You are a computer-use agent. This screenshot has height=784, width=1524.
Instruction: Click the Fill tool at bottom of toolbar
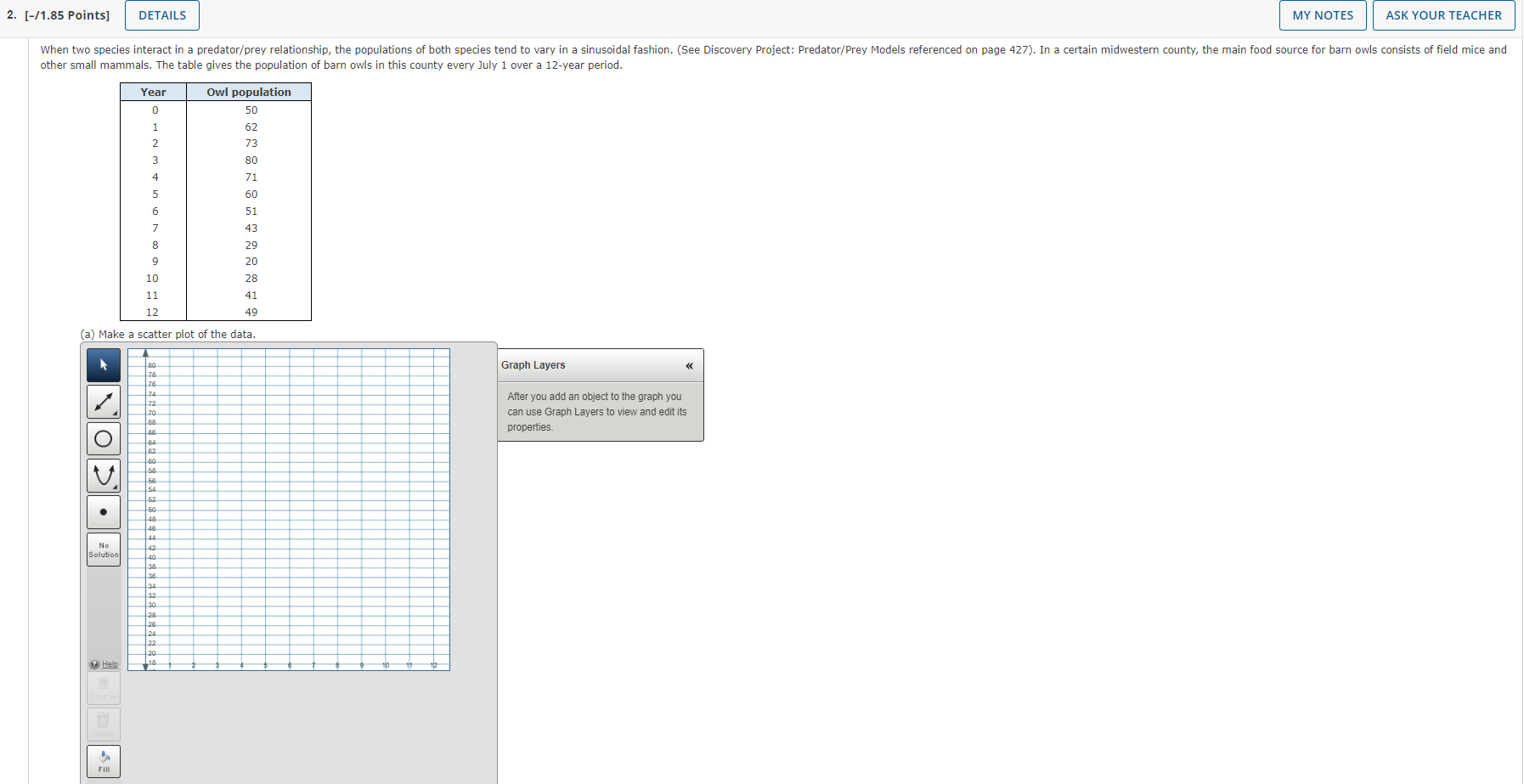[103, 760]
